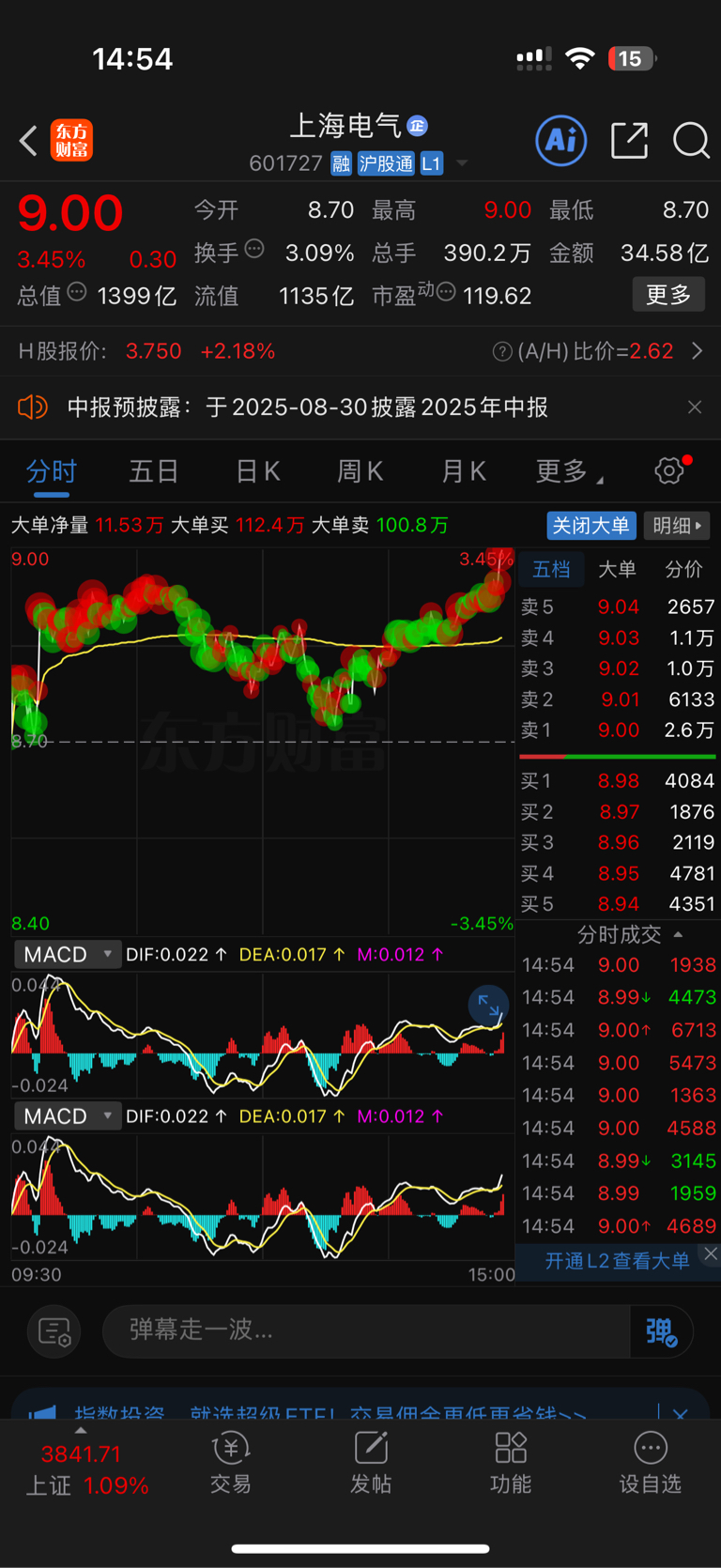
Task: Open the Ai assistant icon
Action: [x=561, y=141]
